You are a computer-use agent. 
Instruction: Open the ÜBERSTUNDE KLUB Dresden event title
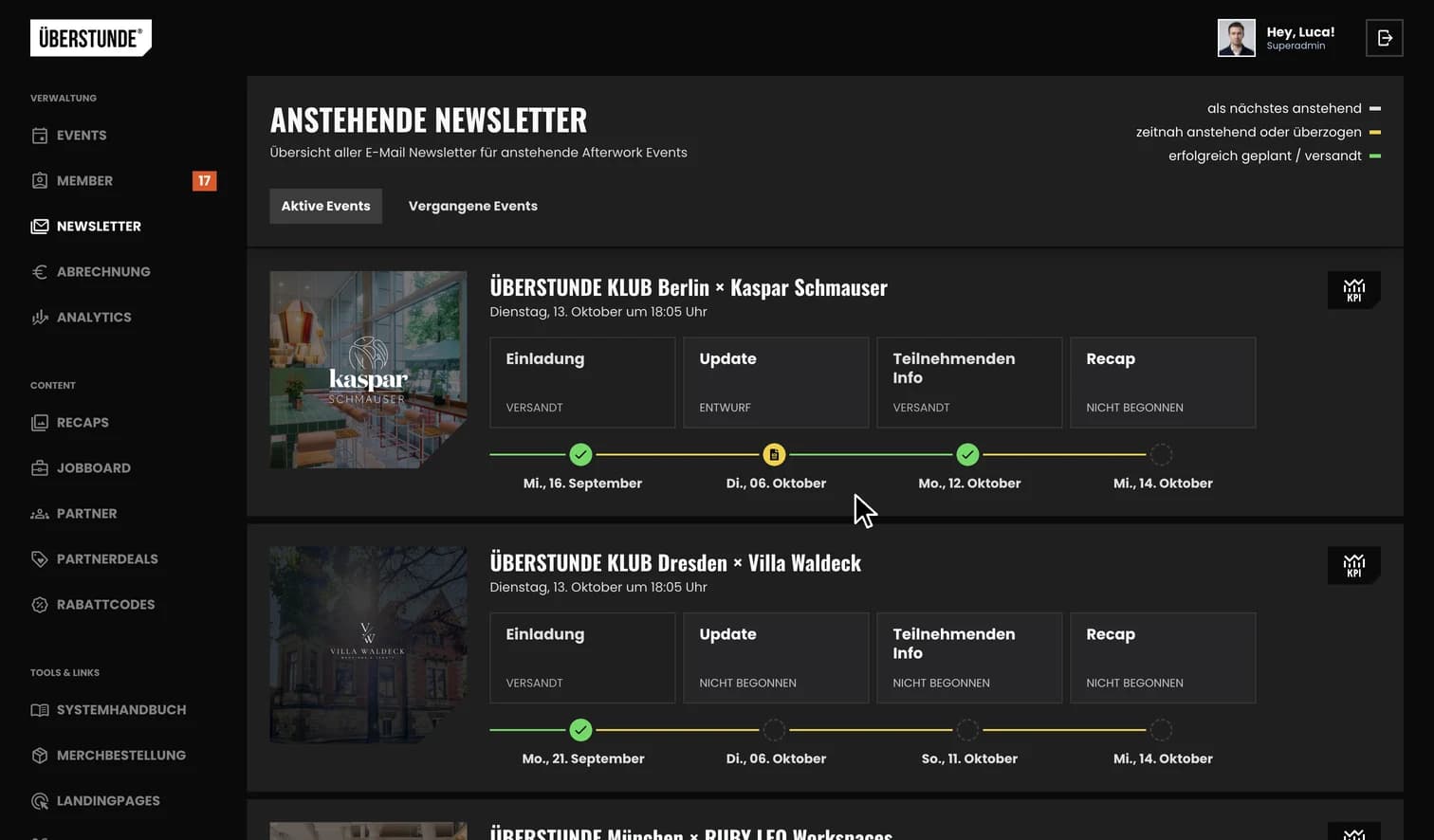[x=675, y=563]
